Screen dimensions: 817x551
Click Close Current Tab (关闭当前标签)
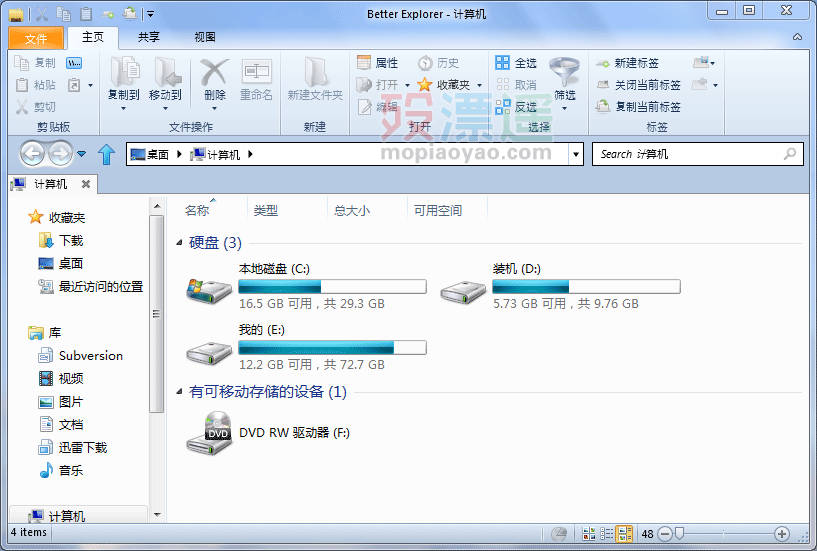point(639,85)
